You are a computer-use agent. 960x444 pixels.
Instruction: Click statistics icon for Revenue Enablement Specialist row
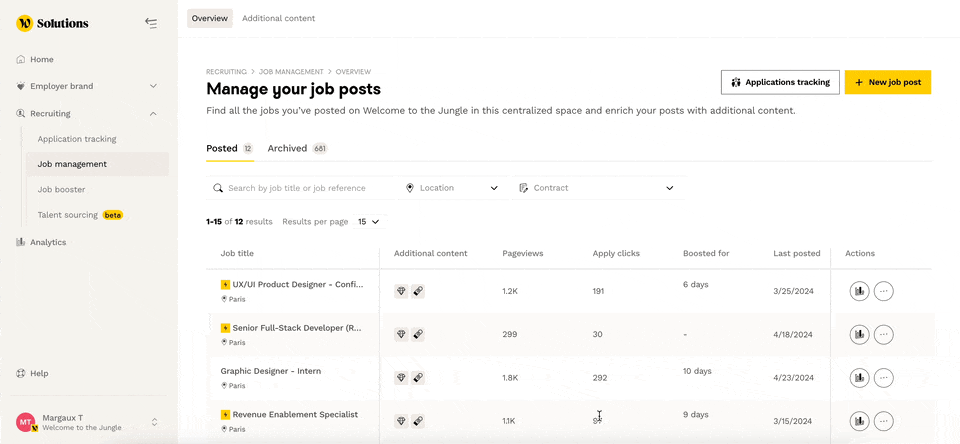859,421
